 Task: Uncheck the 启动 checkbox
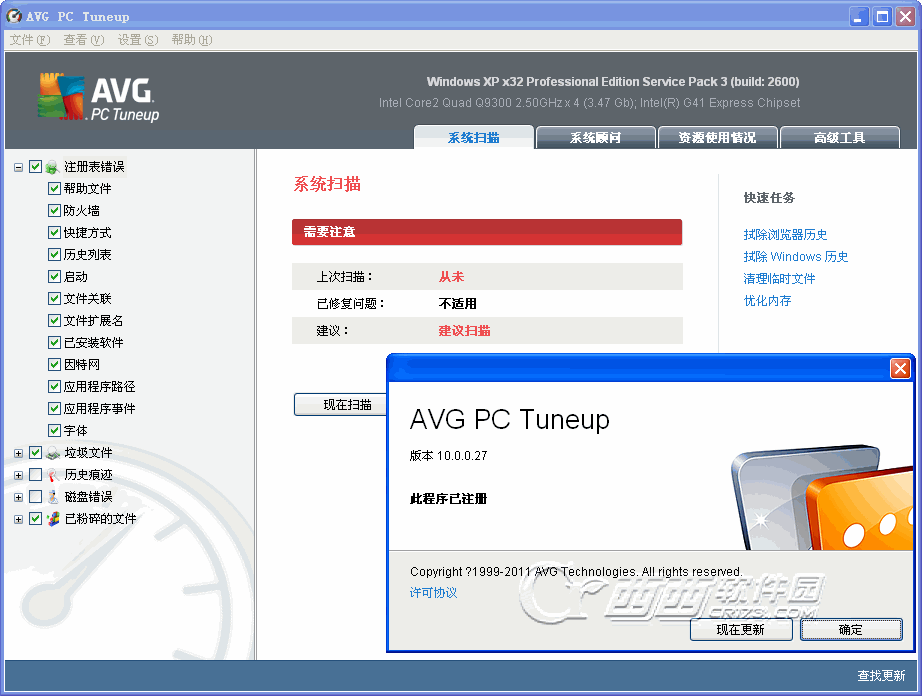pos(54,276)
